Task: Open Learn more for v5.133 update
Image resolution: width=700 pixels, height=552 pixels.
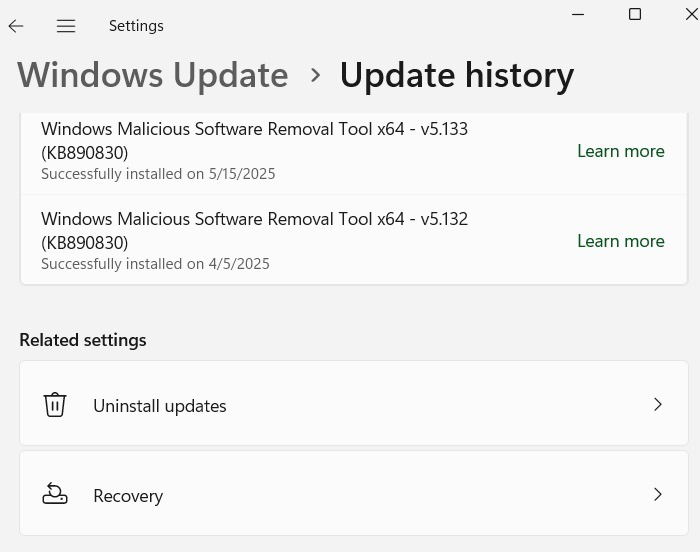Action: [x=620, y=151]
